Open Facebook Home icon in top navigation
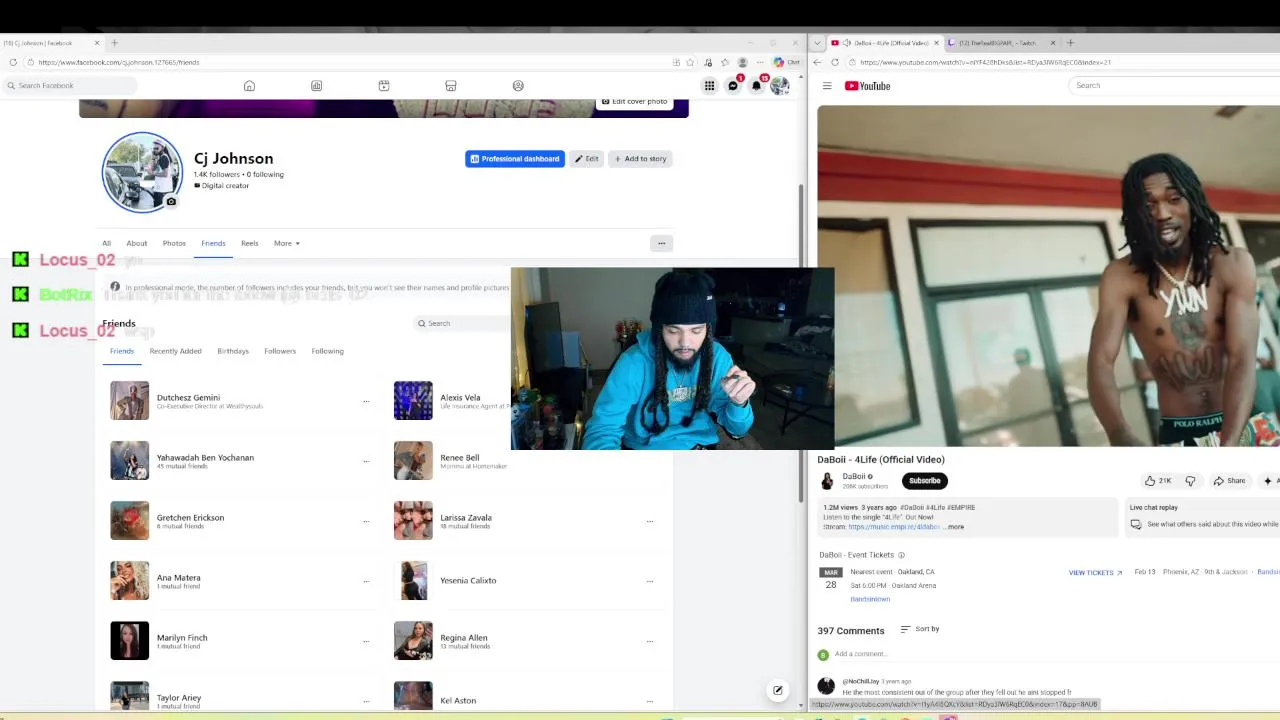This screenshot has height=720, width=1280. pyautogui.click(x=249, y=86)
